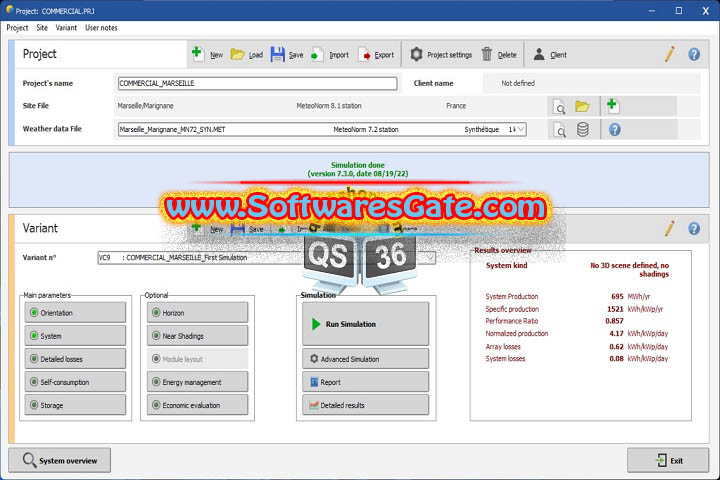Viewport: 720px width, 480px height.
Task: Create a new variant in Variant toolbar
Action: point(207,229)
